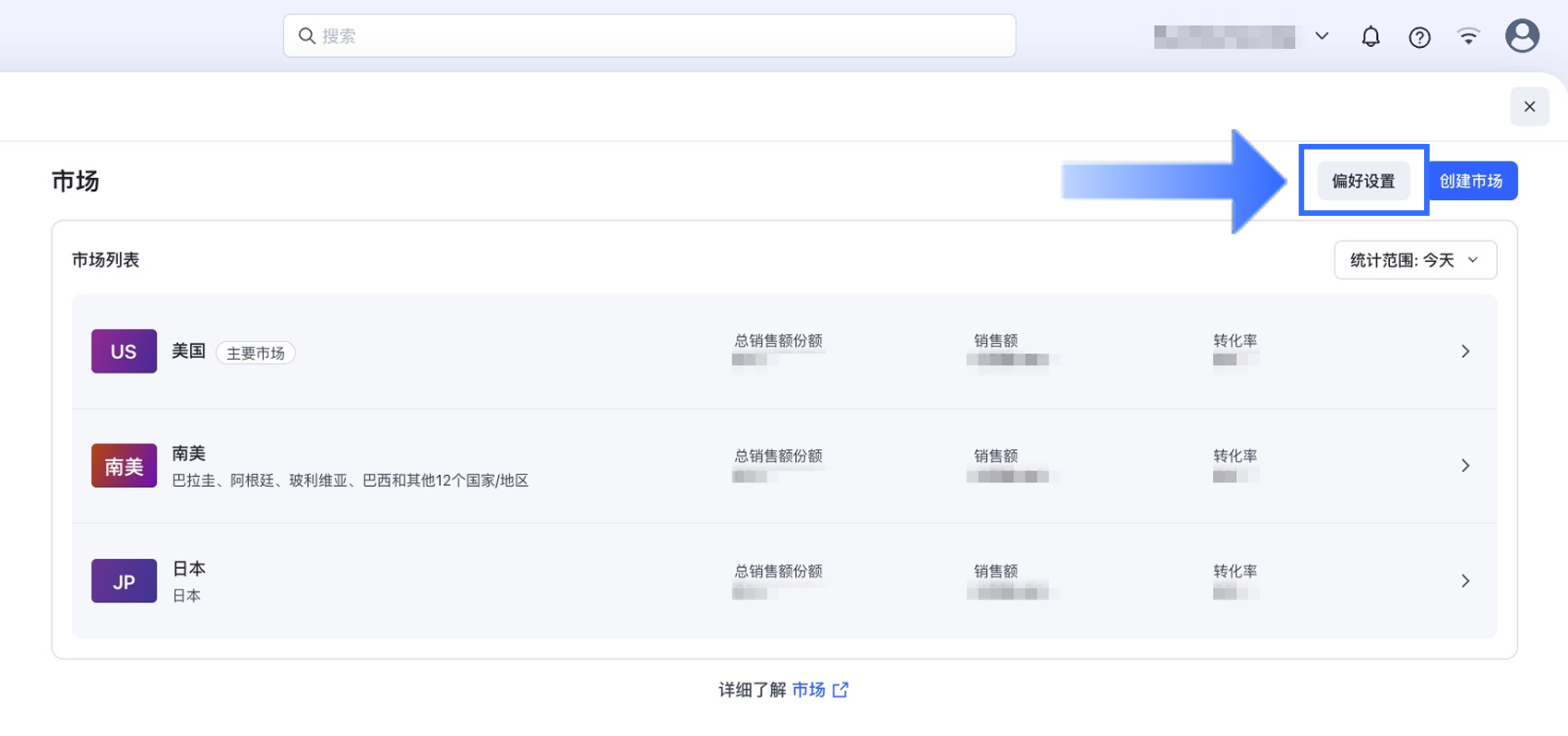Click the US market badge icon

coord(124,351)
